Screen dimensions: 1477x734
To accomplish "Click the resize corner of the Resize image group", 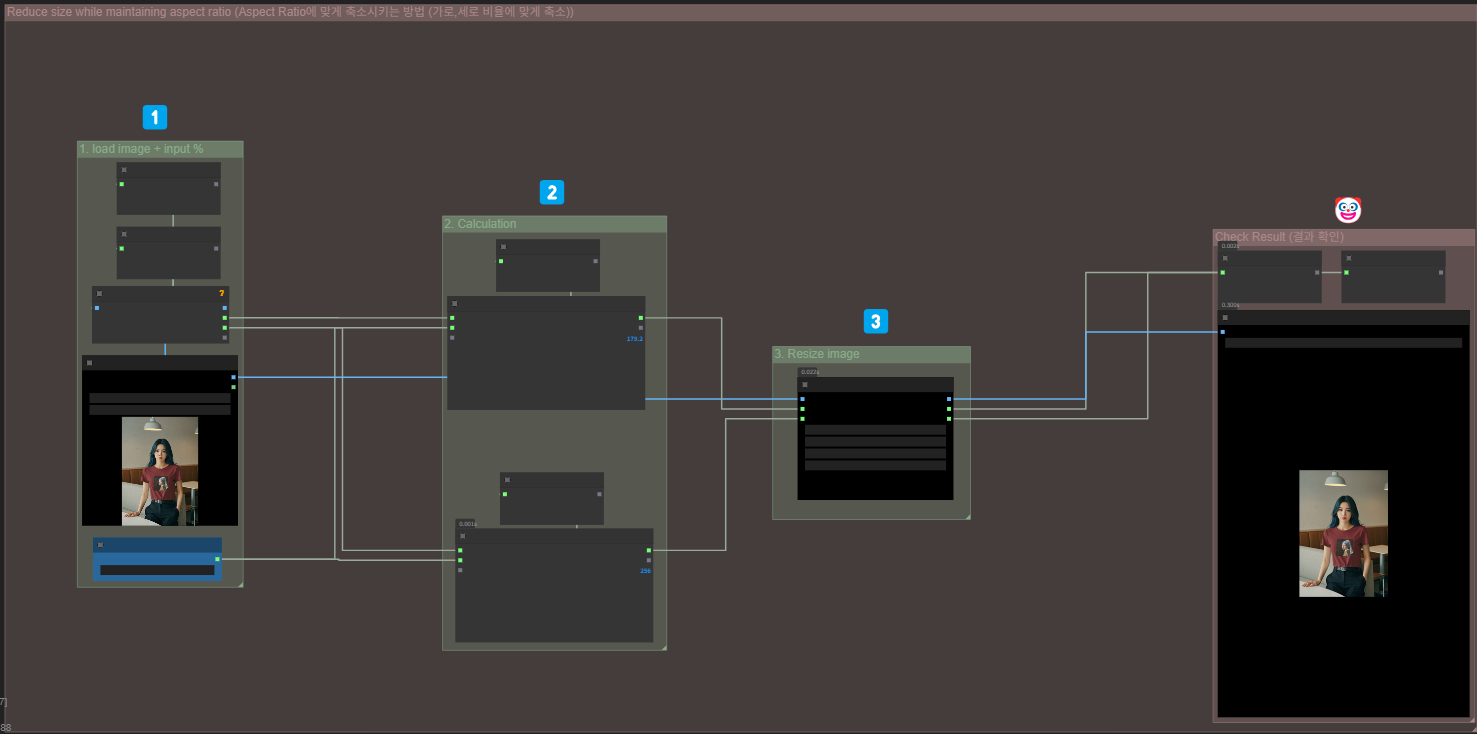I will click(966, 515).
